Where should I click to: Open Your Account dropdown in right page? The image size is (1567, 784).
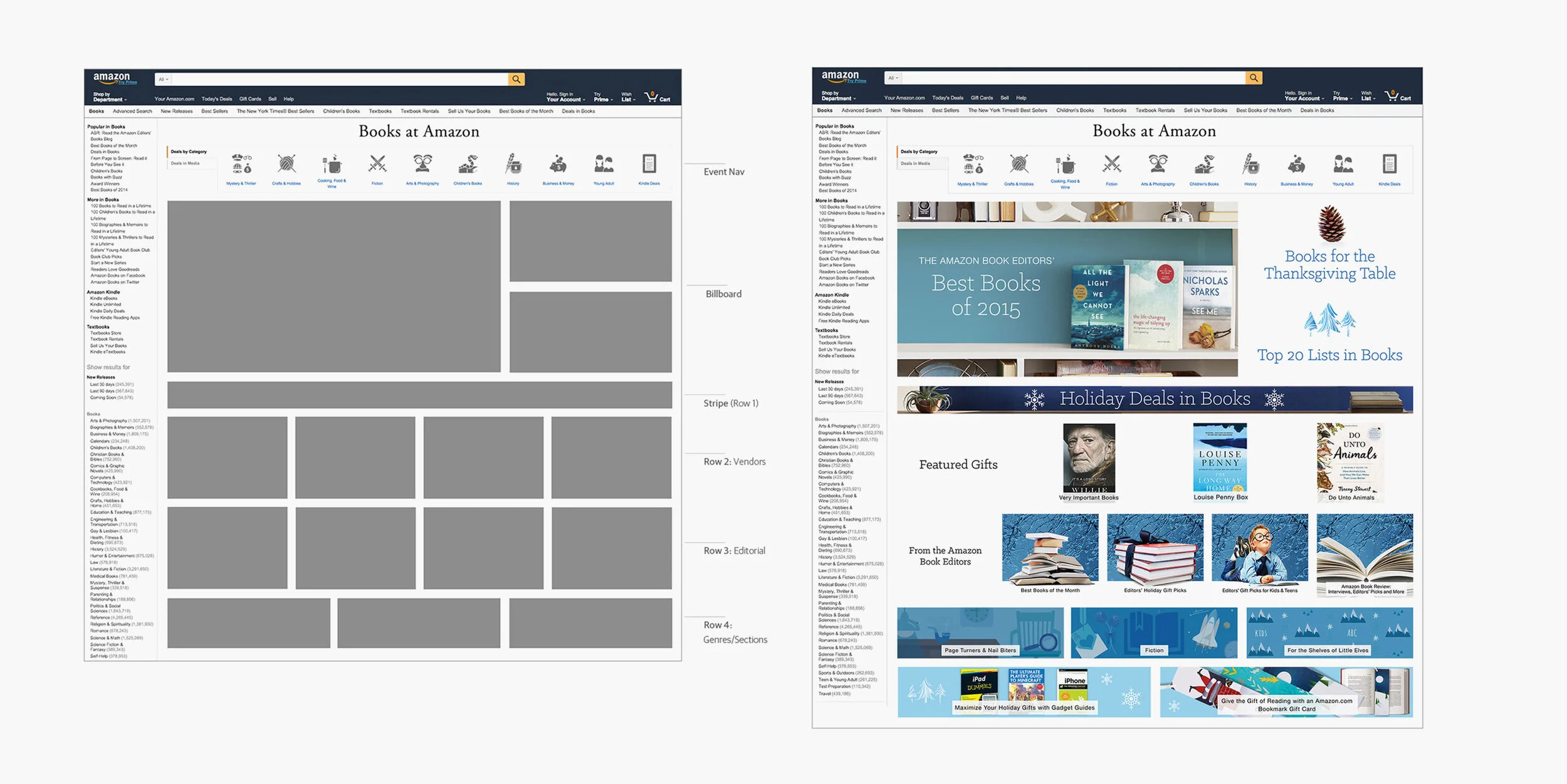pyautogui.click(x=1304, y=96)
